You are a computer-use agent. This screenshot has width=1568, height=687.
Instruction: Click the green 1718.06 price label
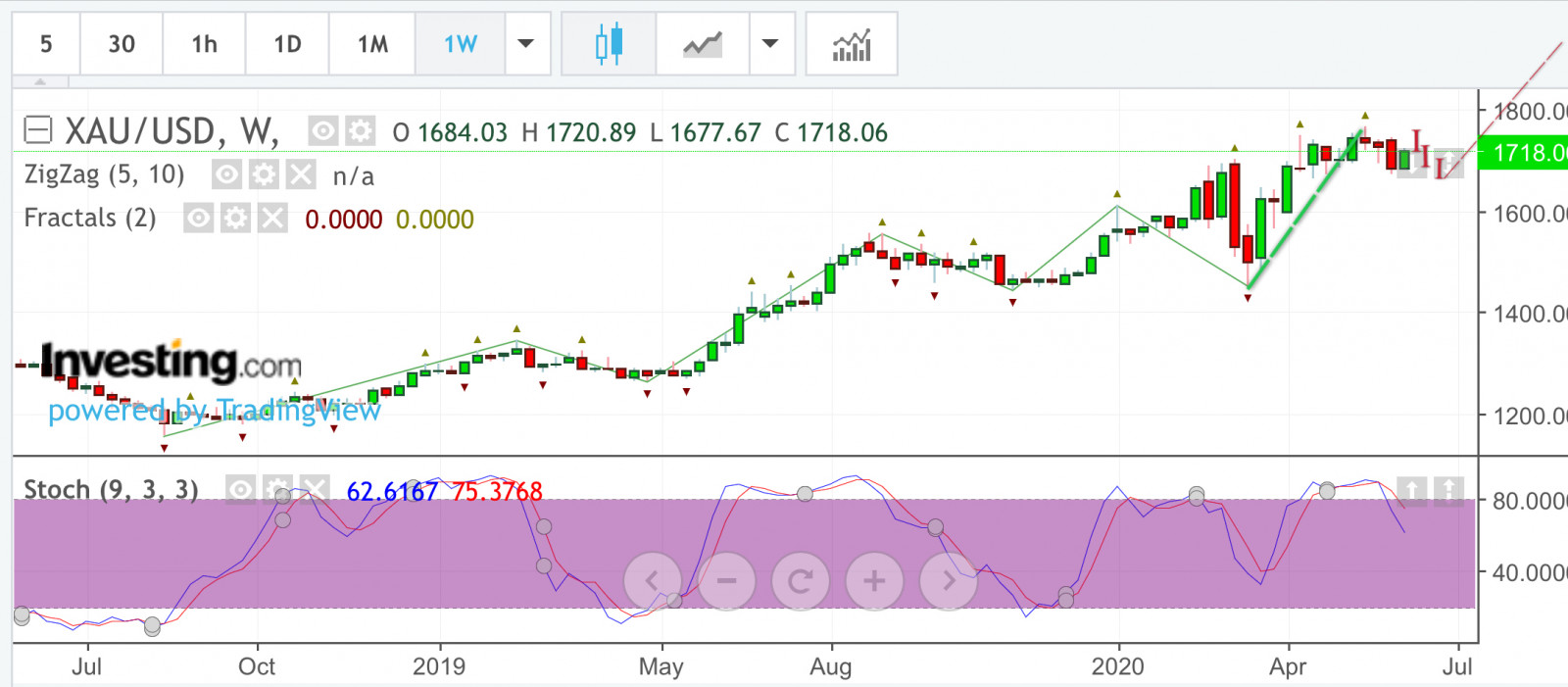coord(1524,153)
